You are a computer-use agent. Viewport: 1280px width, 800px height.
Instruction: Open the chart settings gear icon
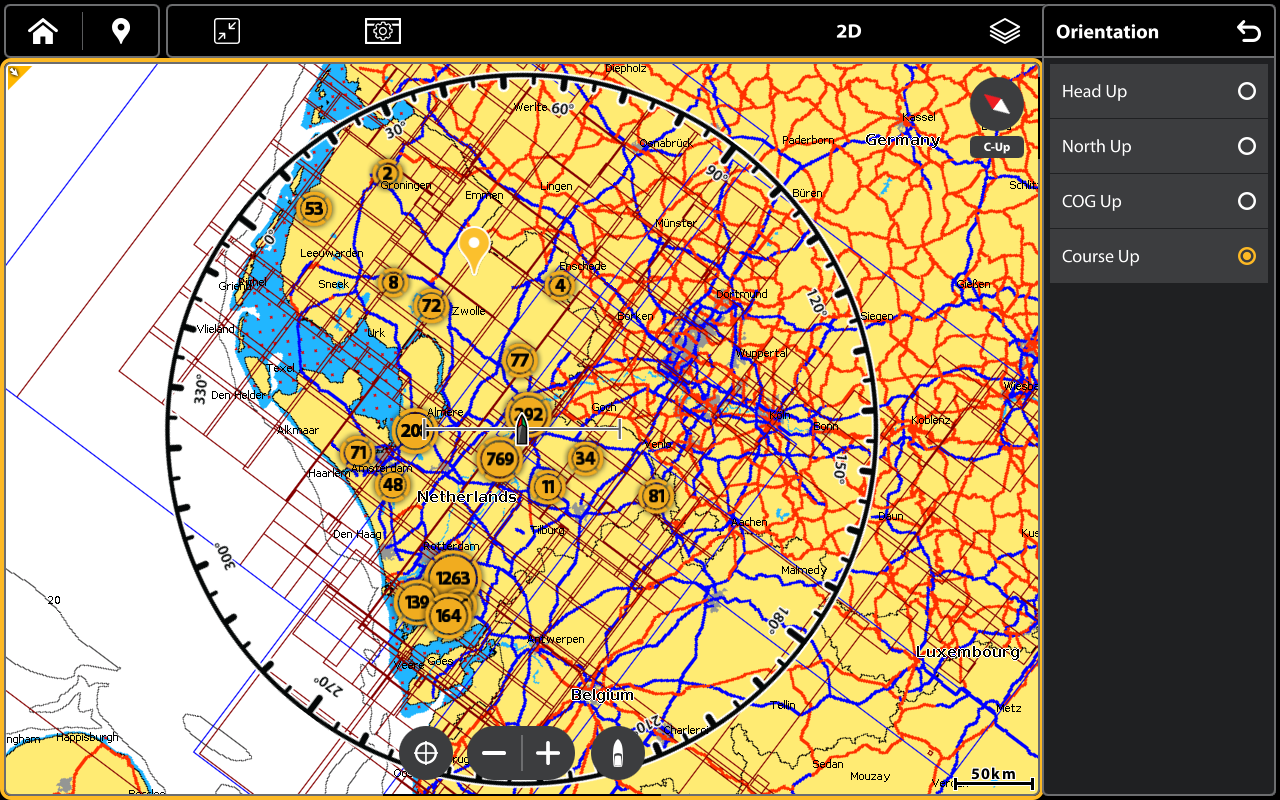pos(382,32)
